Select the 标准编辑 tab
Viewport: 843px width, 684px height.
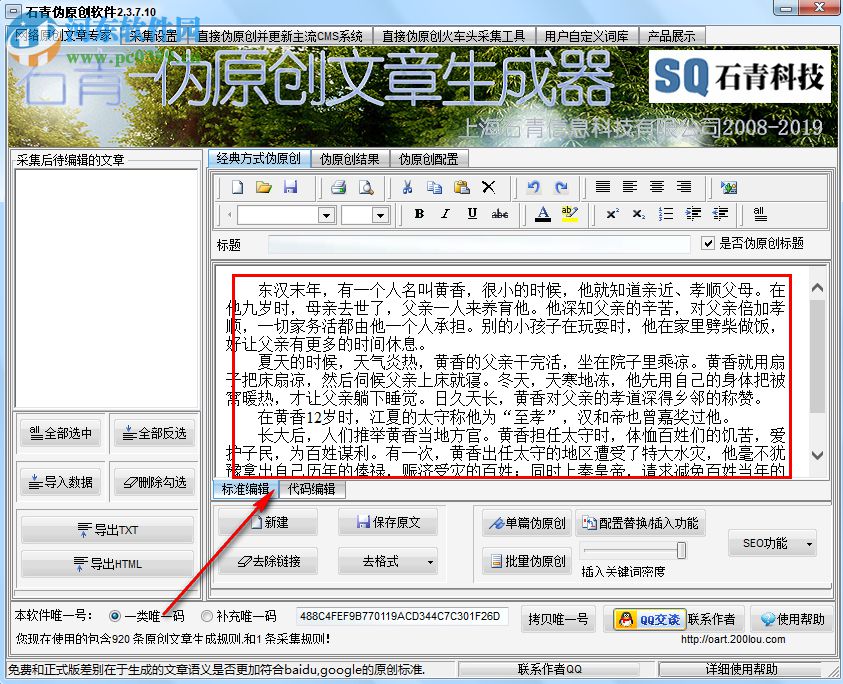point(245,489)
